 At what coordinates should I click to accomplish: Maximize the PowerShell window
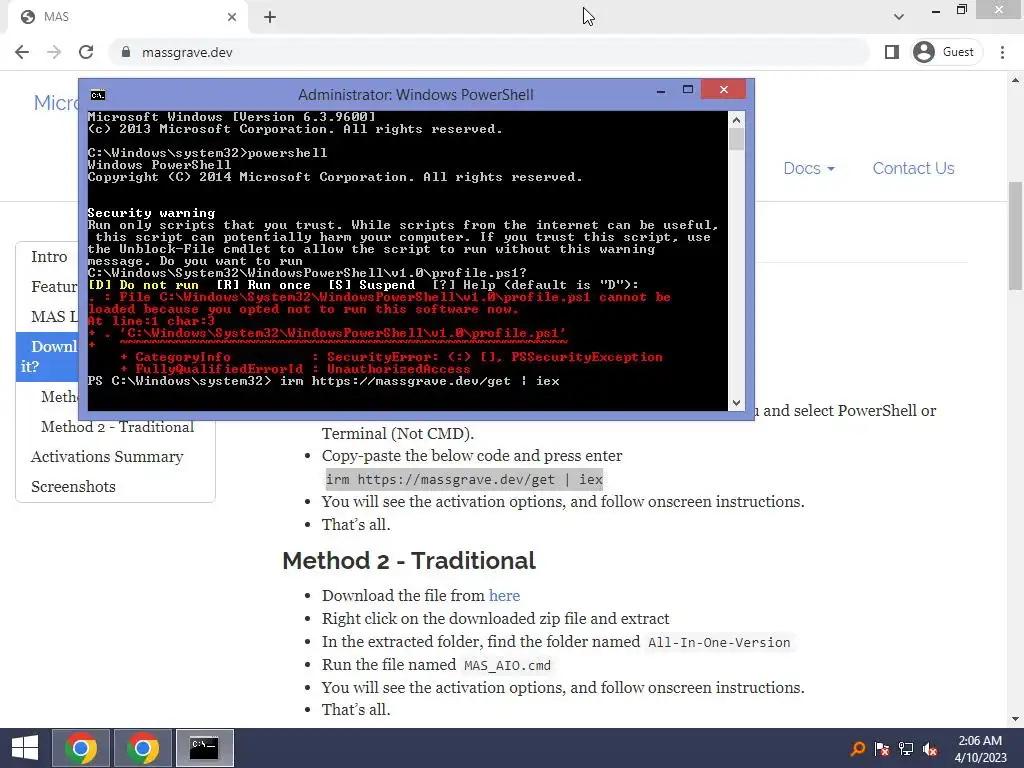688,90
